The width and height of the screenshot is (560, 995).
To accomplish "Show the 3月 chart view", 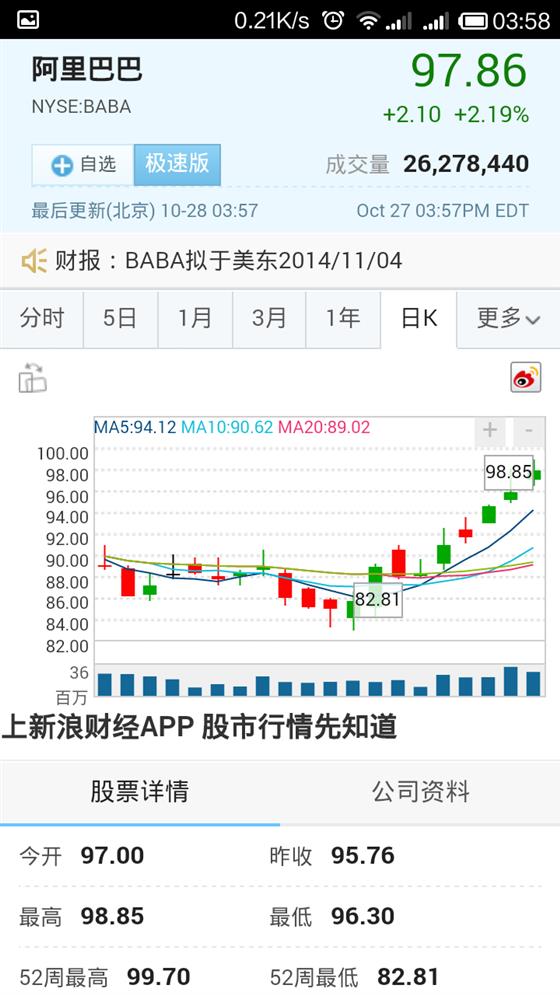I will [269, 318].
